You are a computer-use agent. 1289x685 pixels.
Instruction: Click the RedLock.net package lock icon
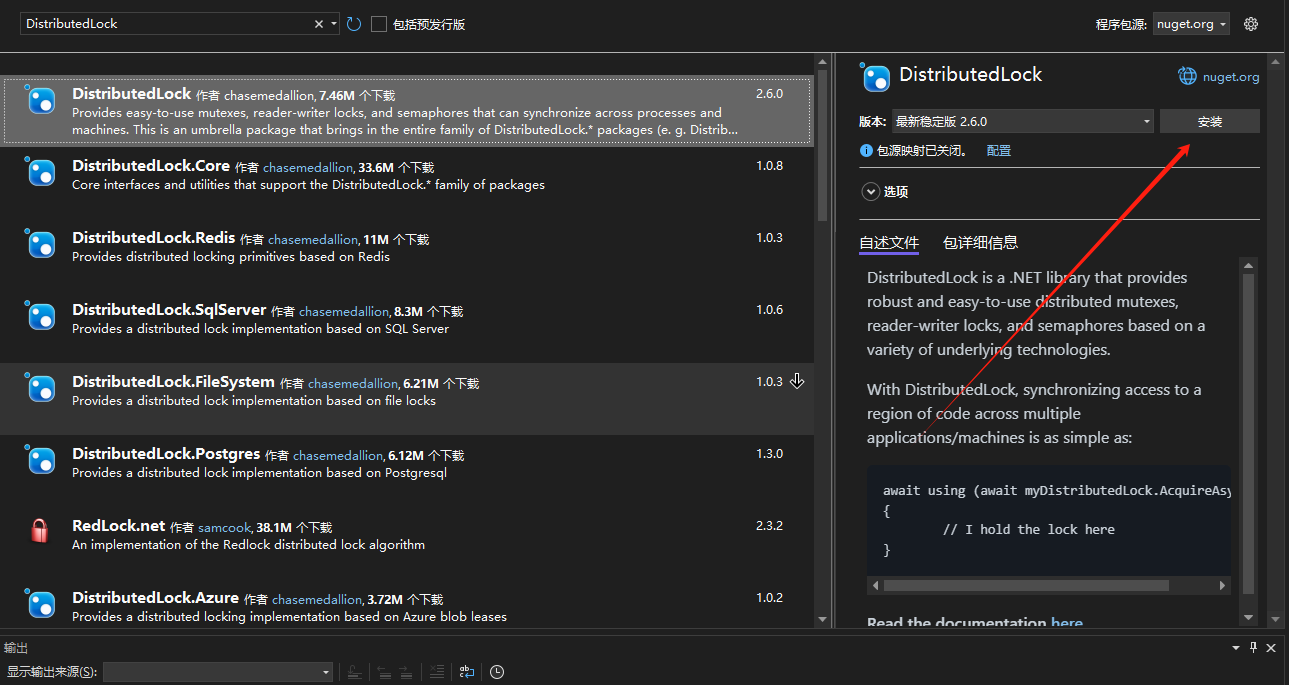(40, 531)
